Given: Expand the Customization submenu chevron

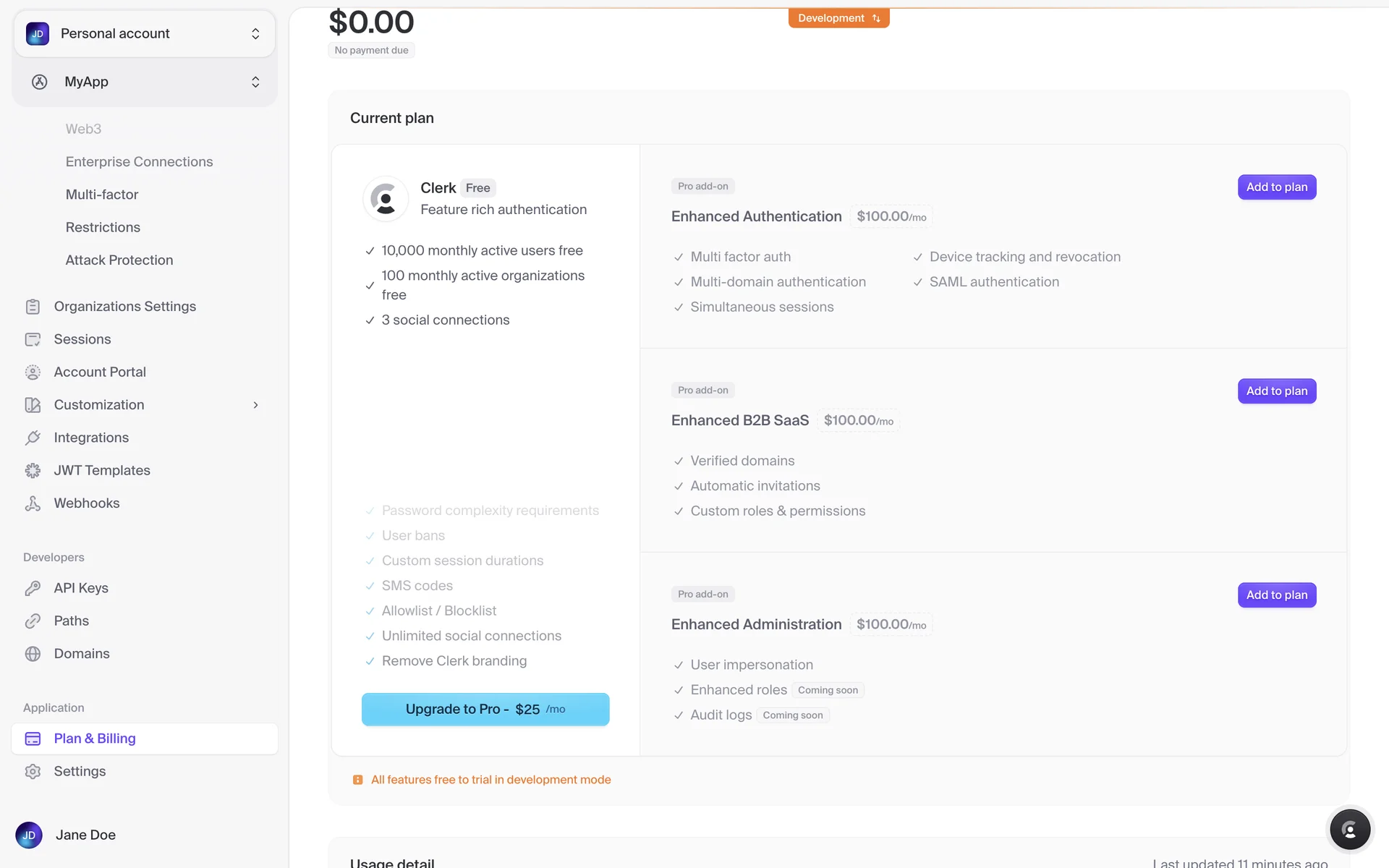Looking at the screenshot, I should 255,405.
